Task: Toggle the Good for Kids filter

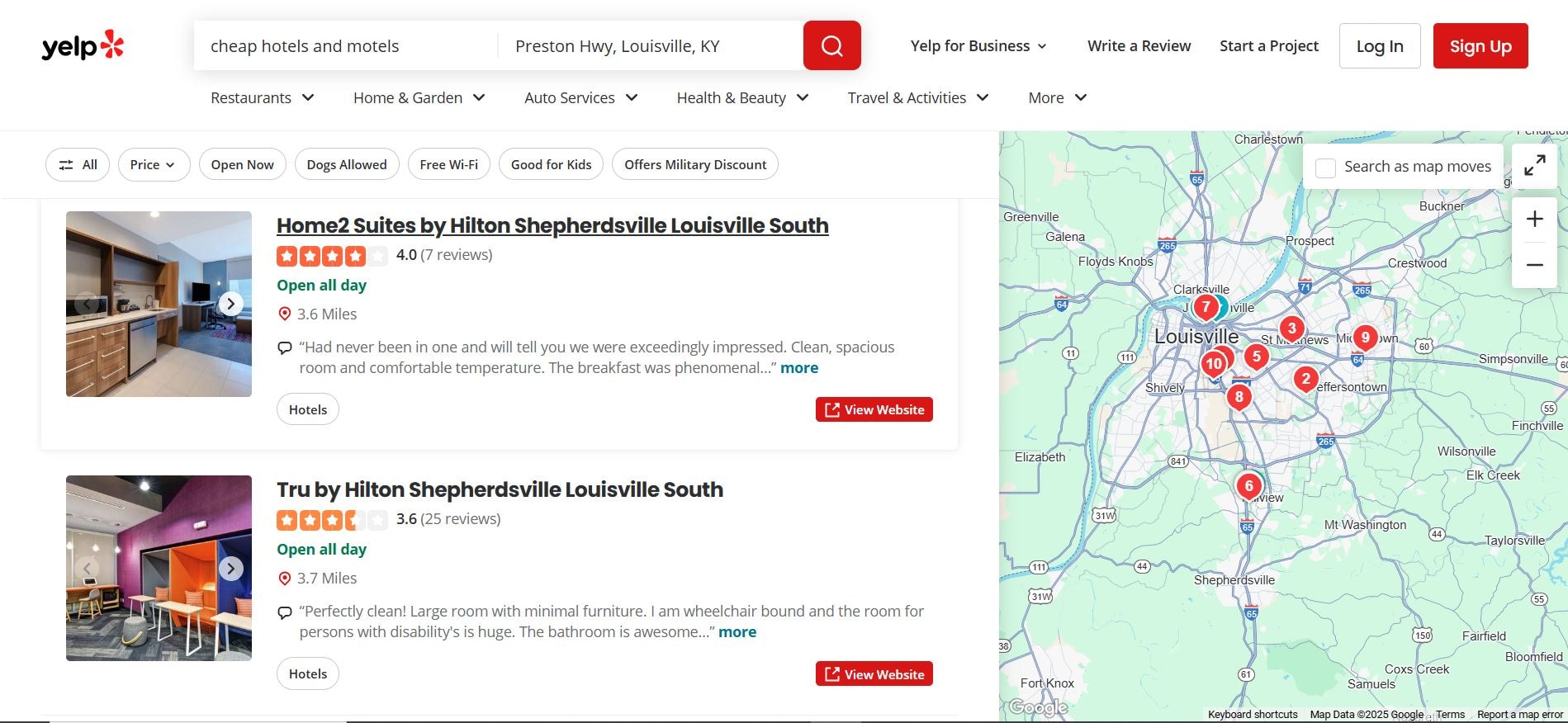Action: [551, 164]
